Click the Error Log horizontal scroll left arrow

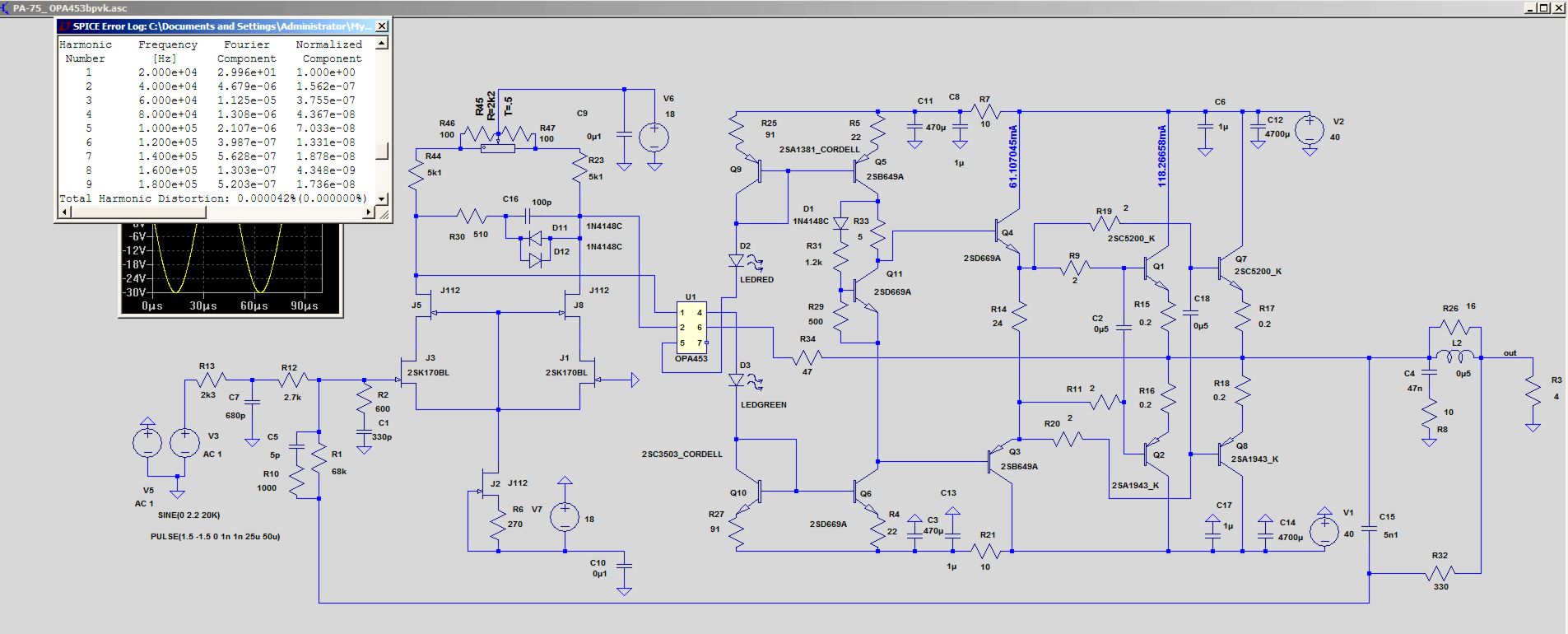pyautogui.click(x=63, y=212)
